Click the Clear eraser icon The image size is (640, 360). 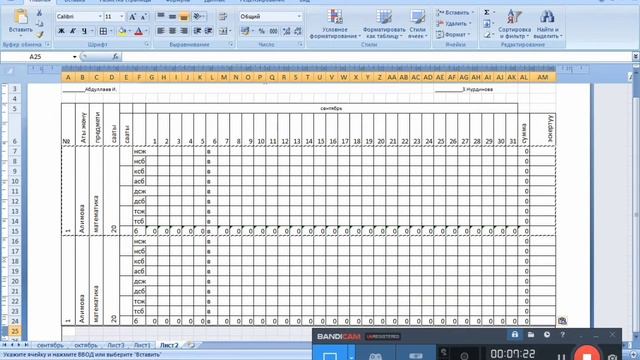point(487,35)
